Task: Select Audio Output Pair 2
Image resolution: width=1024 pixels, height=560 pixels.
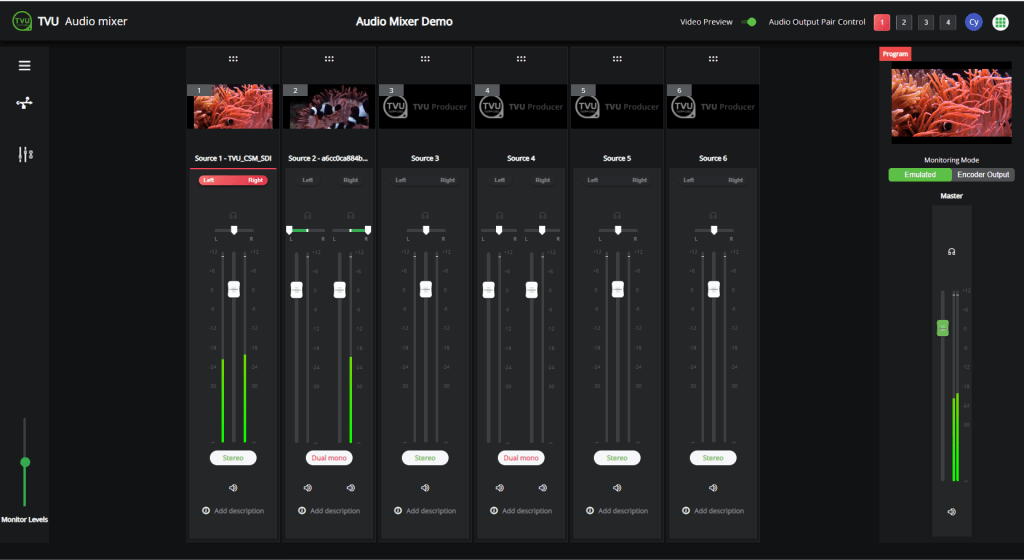Action: [x=903, y=22]
